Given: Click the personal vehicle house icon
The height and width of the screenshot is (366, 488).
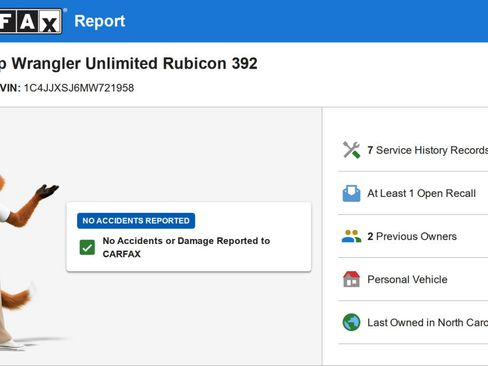Looking at the screenshot, I should click(351, 279).
